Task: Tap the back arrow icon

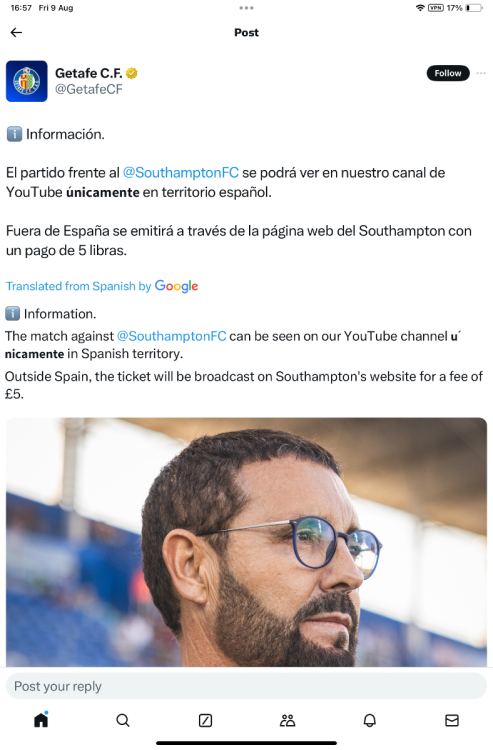Action: (16, 33)
